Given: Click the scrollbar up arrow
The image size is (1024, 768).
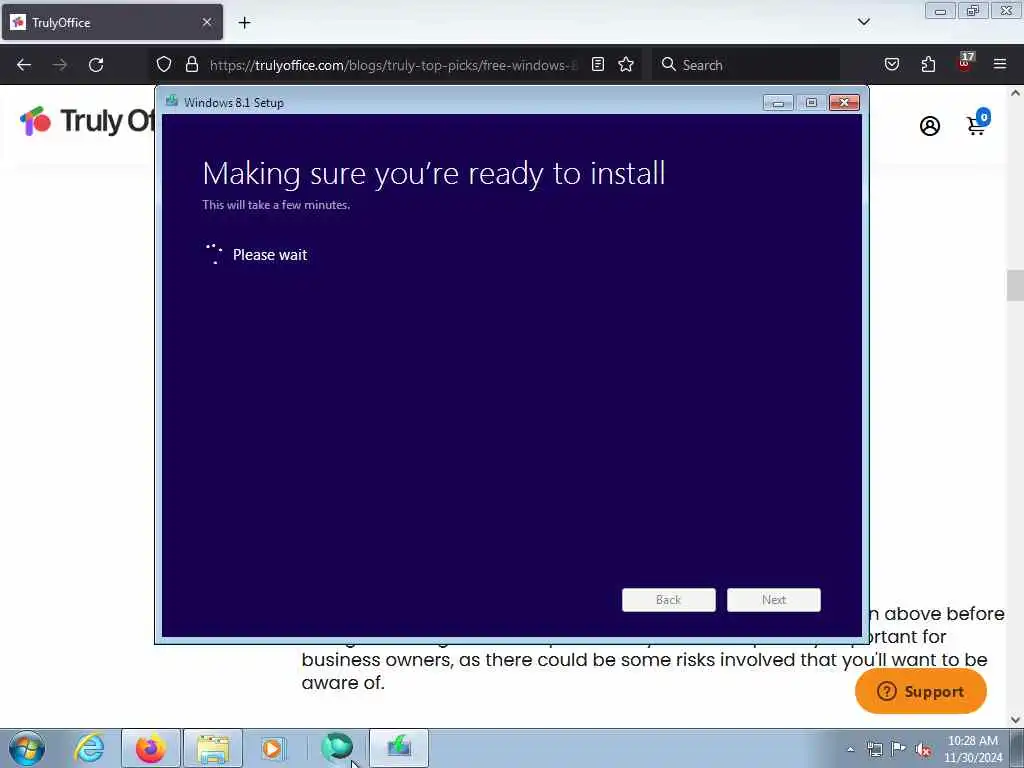Looking at the screenshot, I should point(1015,93).
